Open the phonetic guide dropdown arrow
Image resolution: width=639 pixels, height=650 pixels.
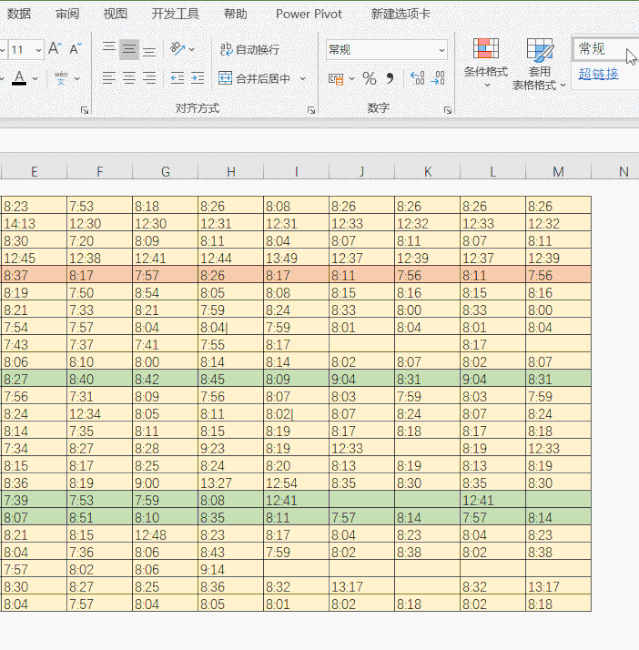(x=77, y=78)
